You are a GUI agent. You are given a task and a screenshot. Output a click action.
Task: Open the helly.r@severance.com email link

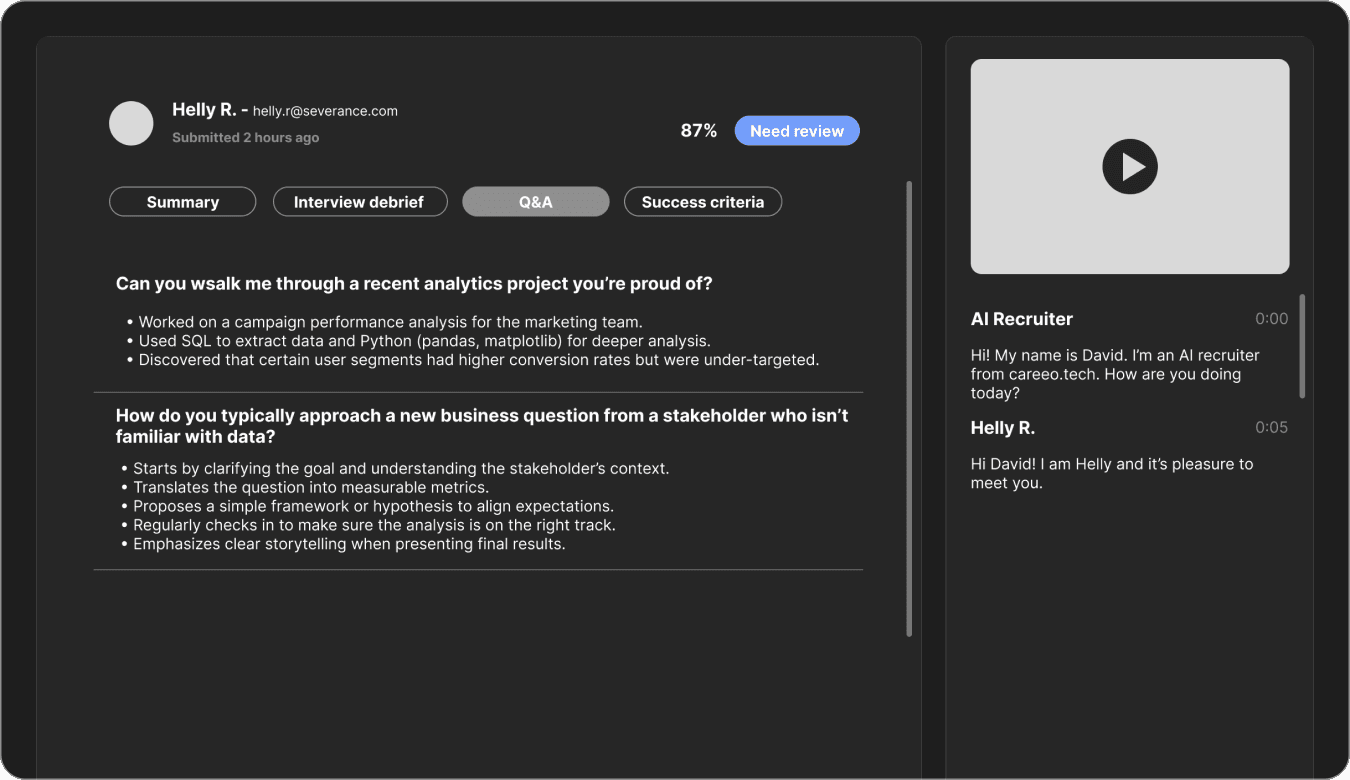pos(325,111)
